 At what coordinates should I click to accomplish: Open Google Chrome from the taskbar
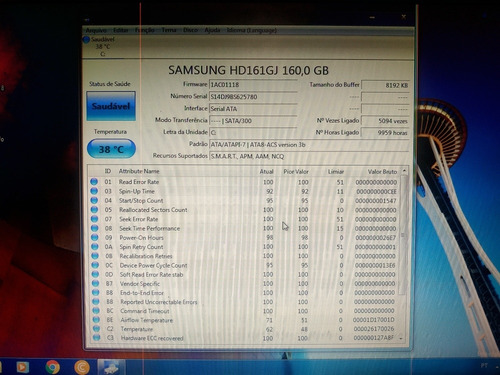click(x=52, y=367)
